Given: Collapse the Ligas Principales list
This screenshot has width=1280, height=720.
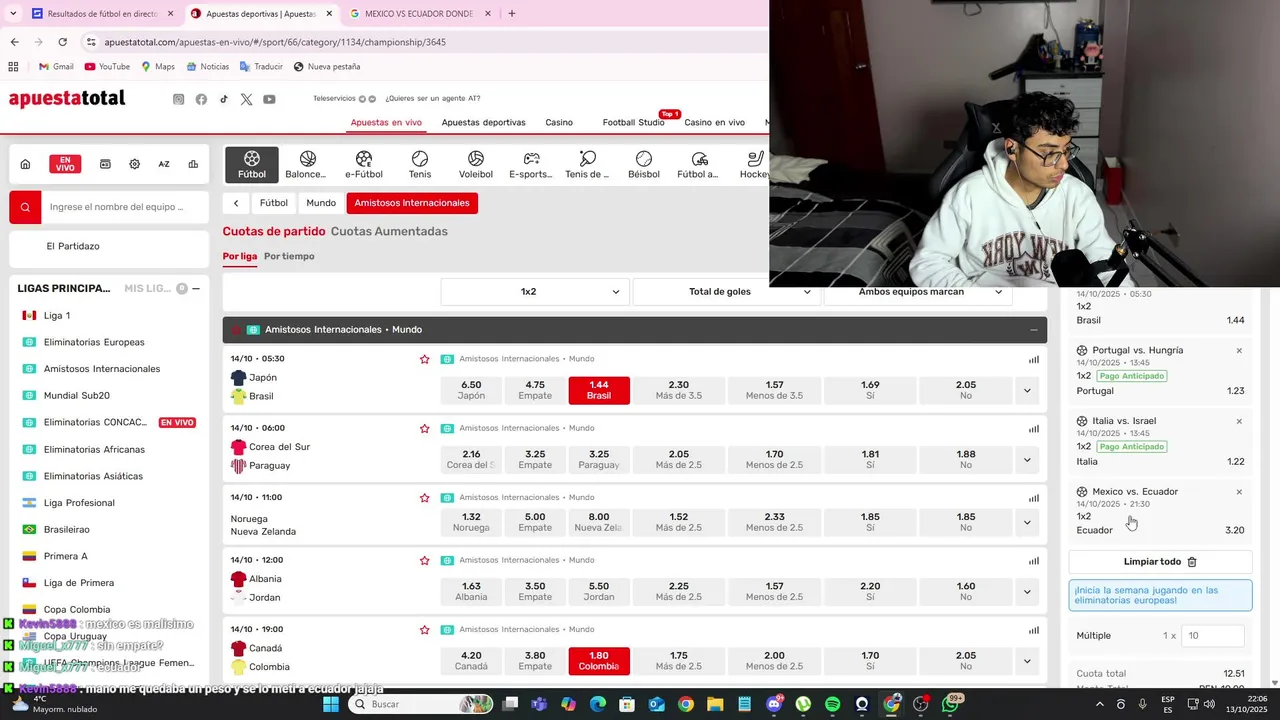Looking at the screenshot, I should click(196, 288).
